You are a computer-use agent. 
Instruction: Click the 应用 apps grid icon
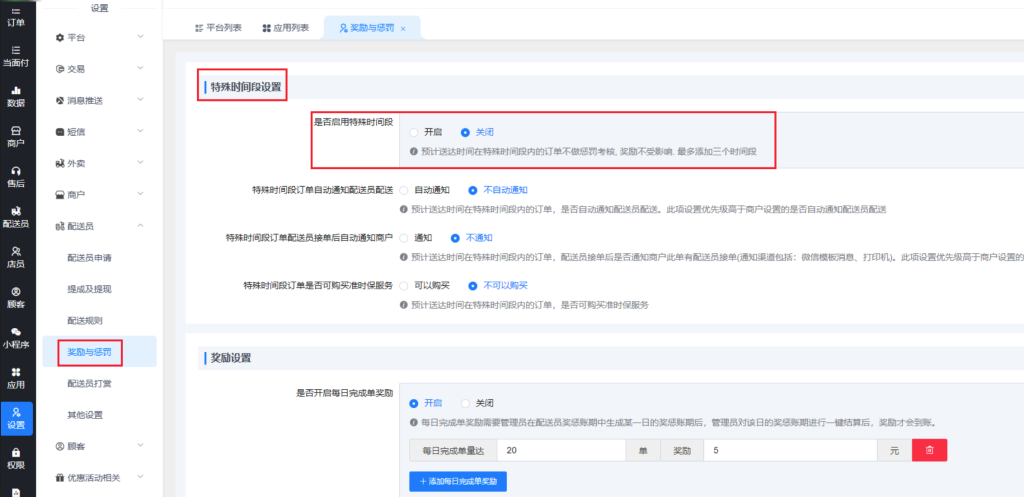(16, 377)
